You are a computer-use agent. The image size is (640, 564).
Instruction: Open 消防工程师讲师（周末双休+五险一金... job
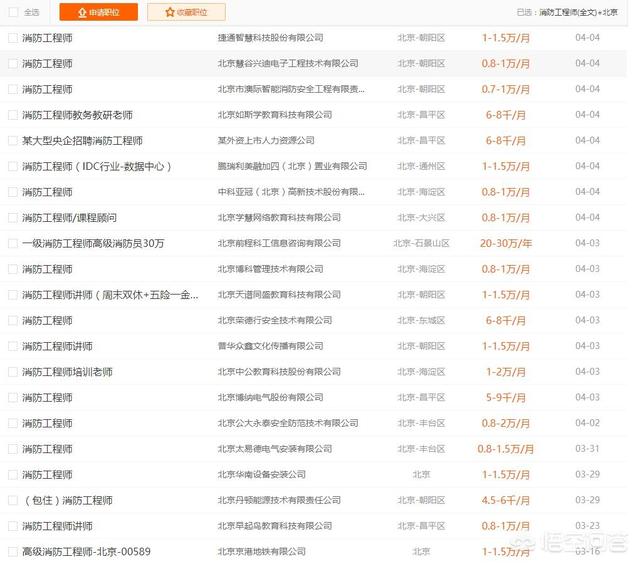(110, 295)
